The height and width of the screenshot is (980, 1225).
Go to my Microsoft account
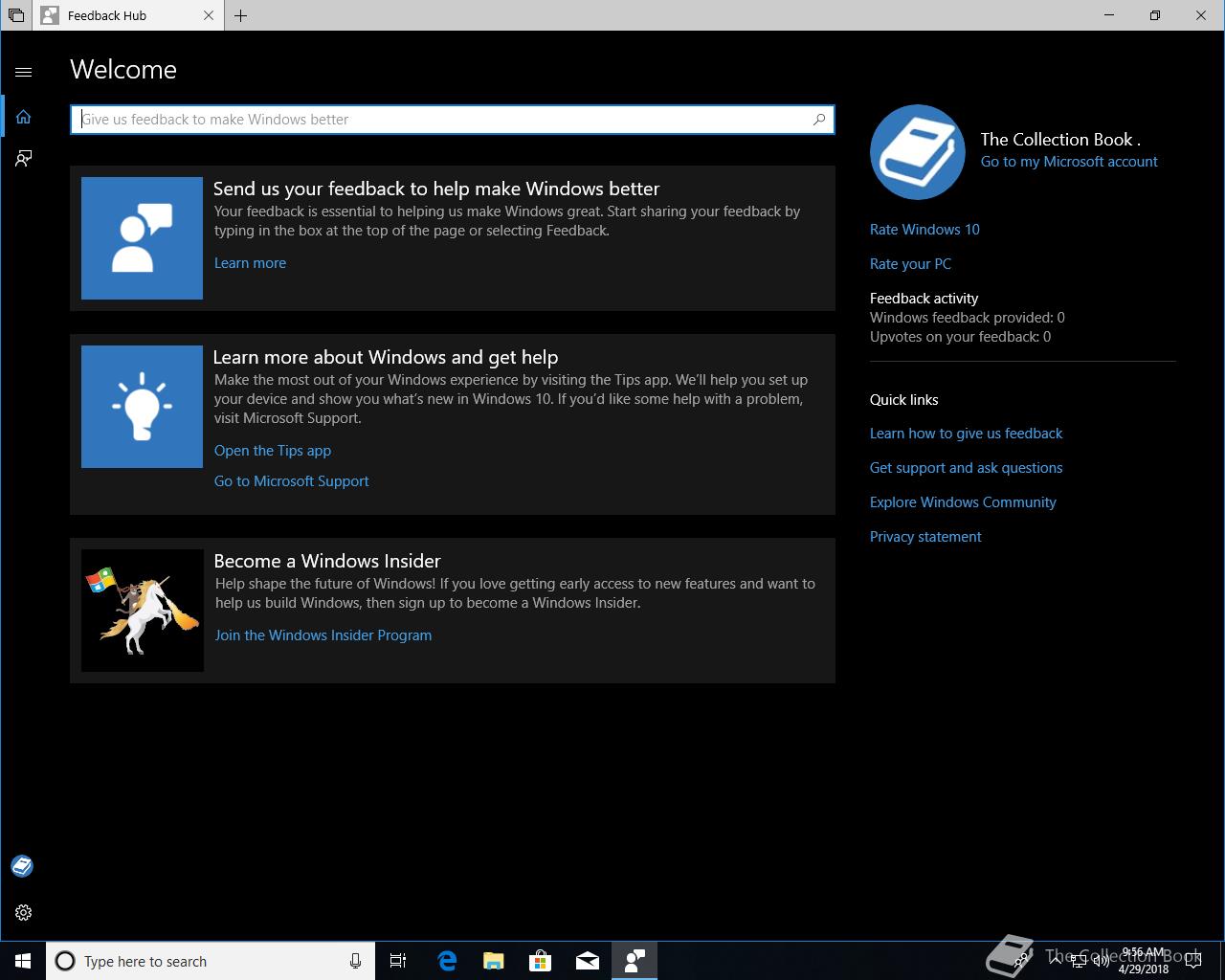coord(1069,162)
